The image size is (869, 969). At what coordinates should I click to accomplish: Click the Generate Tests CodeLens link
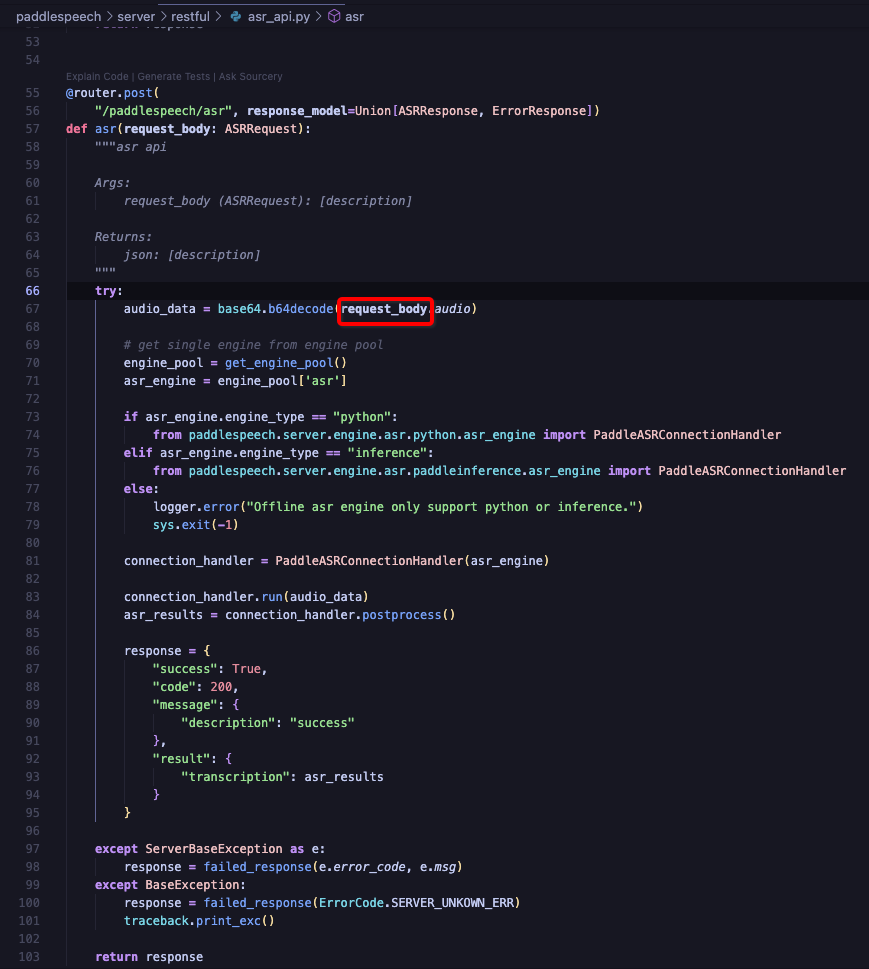tap(176, 76)
